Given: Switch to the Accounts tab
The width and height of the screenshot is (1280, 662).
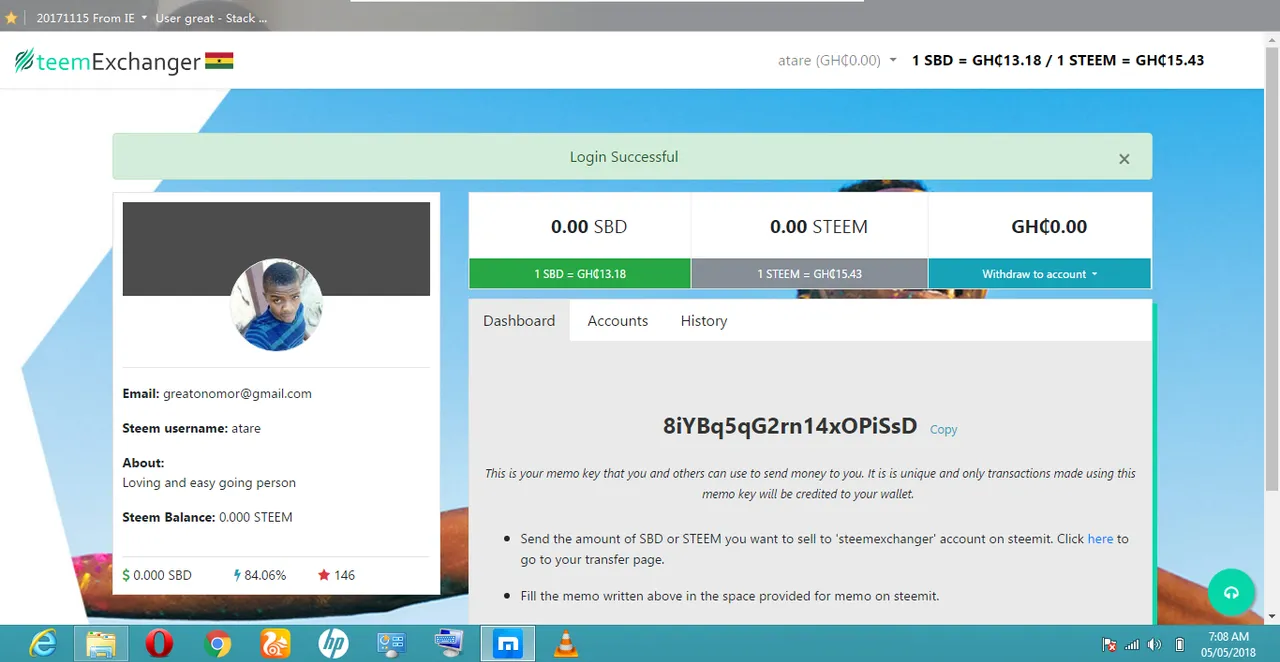Looking at the screenshot, I should (618, 321).
